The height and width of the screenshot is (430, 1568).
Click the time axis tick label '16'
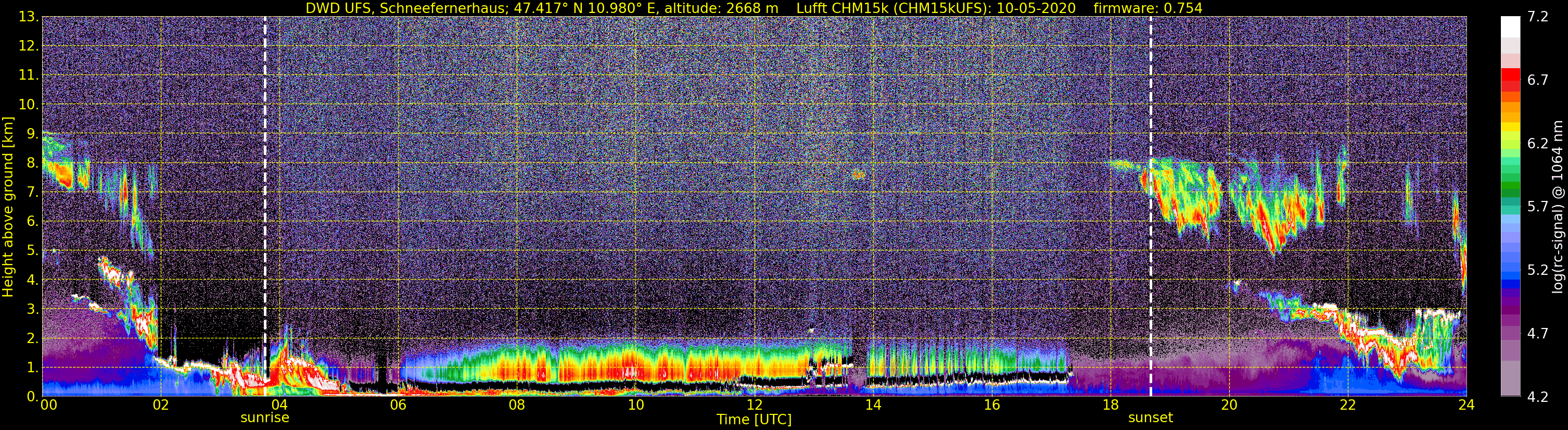coord(991,405)
